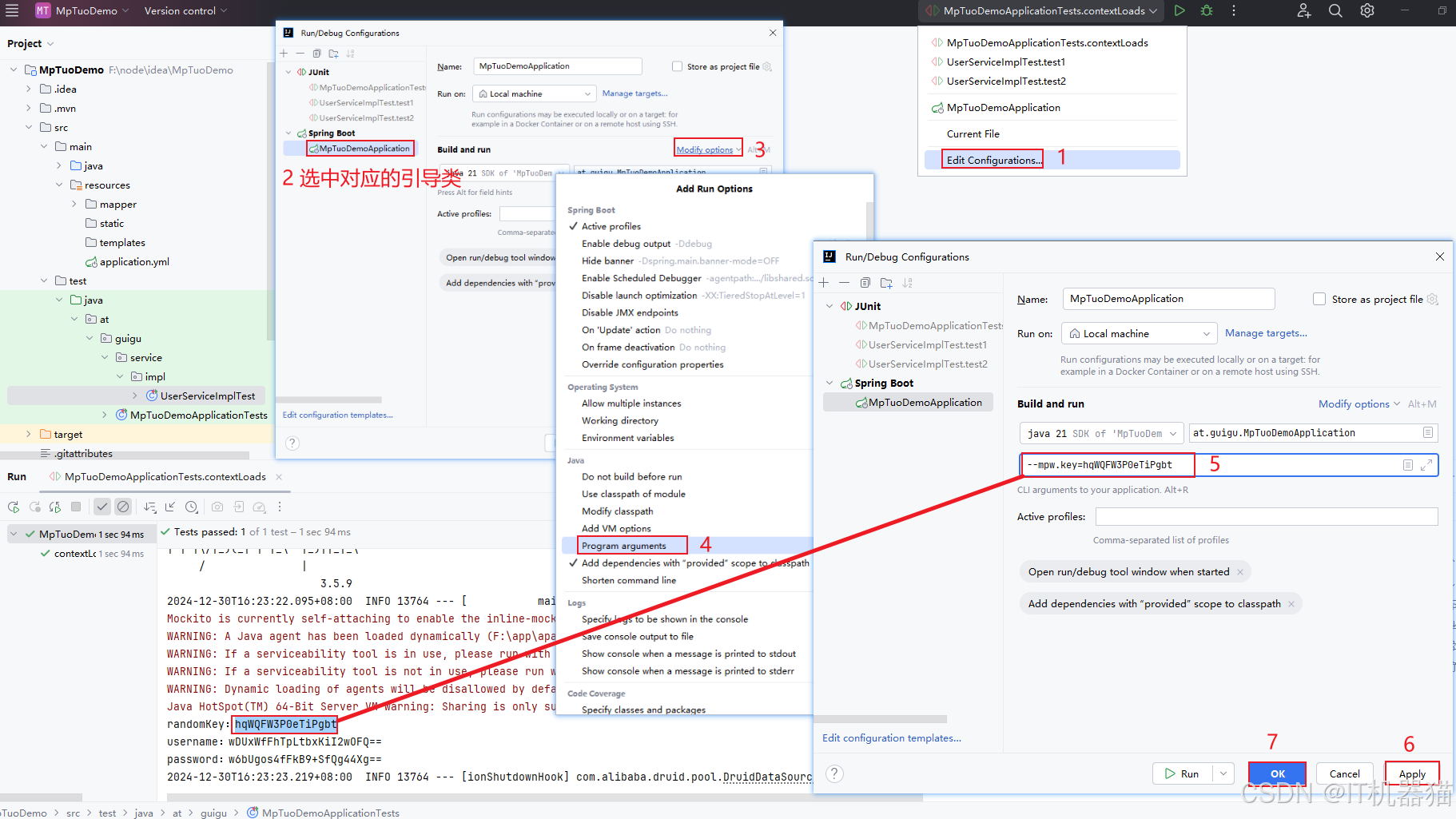Toggle Active profiles option in Add Run Options

click(x=611, y=226)
